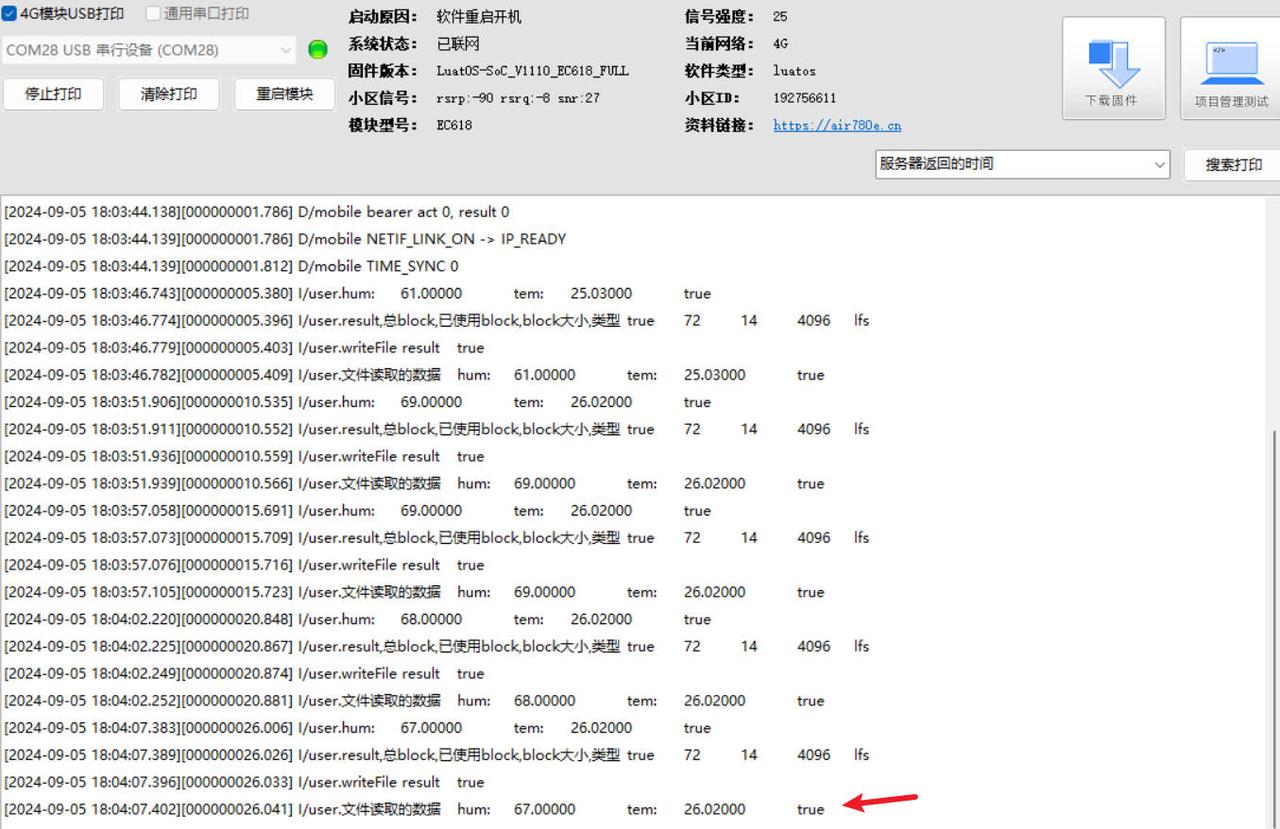Click the 18:04:07.389 block result log line
This screenshot has width=1280, height=829.
click(x=436, y=755)
